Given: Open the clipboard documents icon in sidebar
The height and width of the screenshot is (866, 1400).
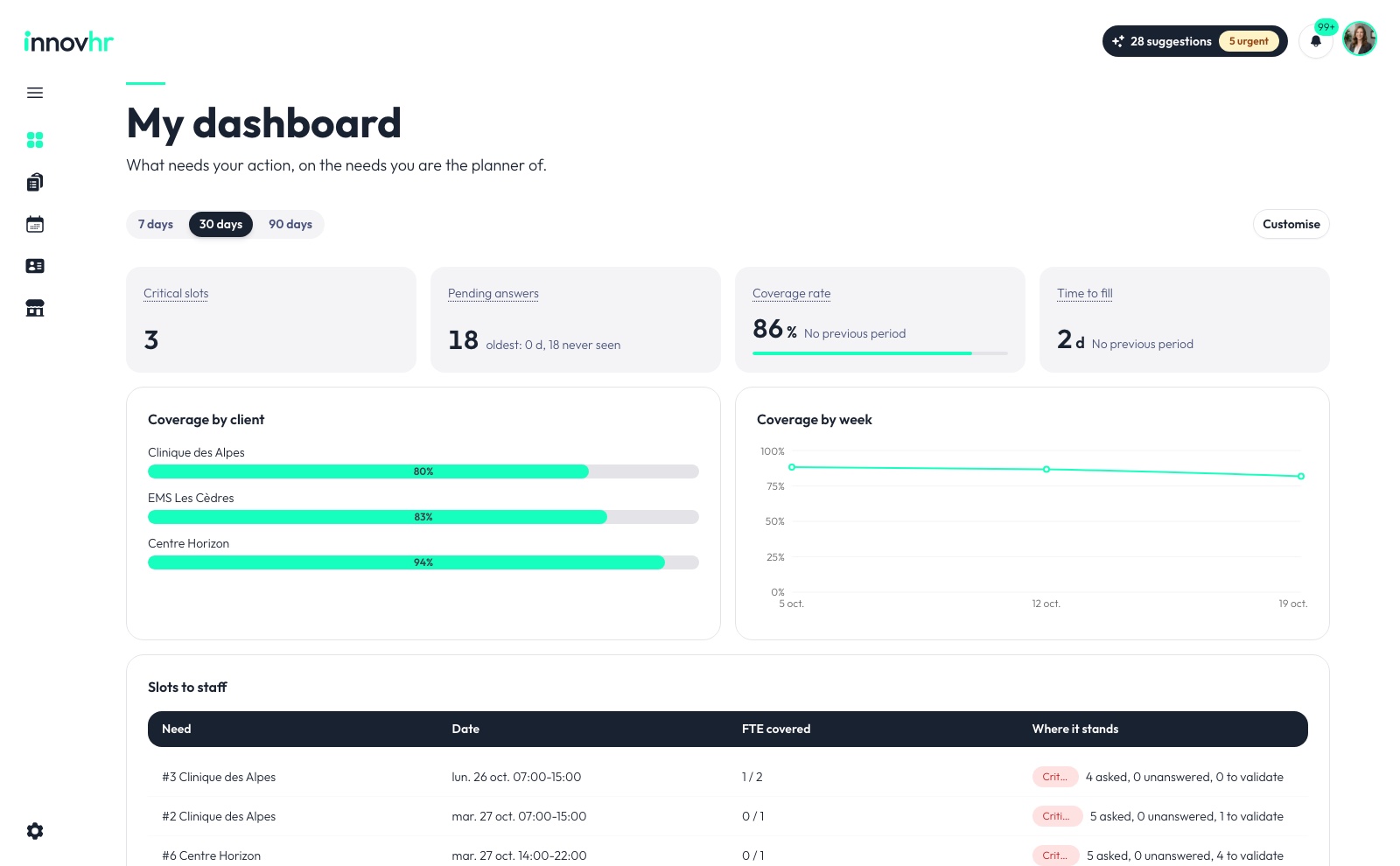Looking at the screenshot, I should click(x=35, y=182).
